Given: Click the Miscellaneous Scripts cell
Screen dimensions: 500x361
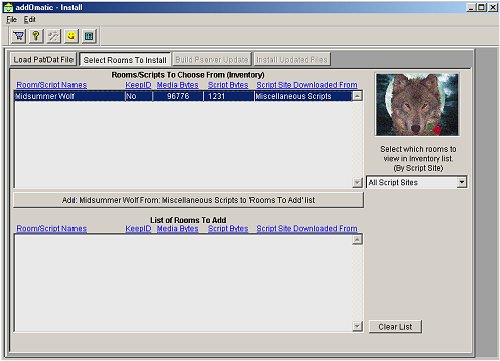Looking at the screenshot, I should pyautogui.click(x=303, y=96).
